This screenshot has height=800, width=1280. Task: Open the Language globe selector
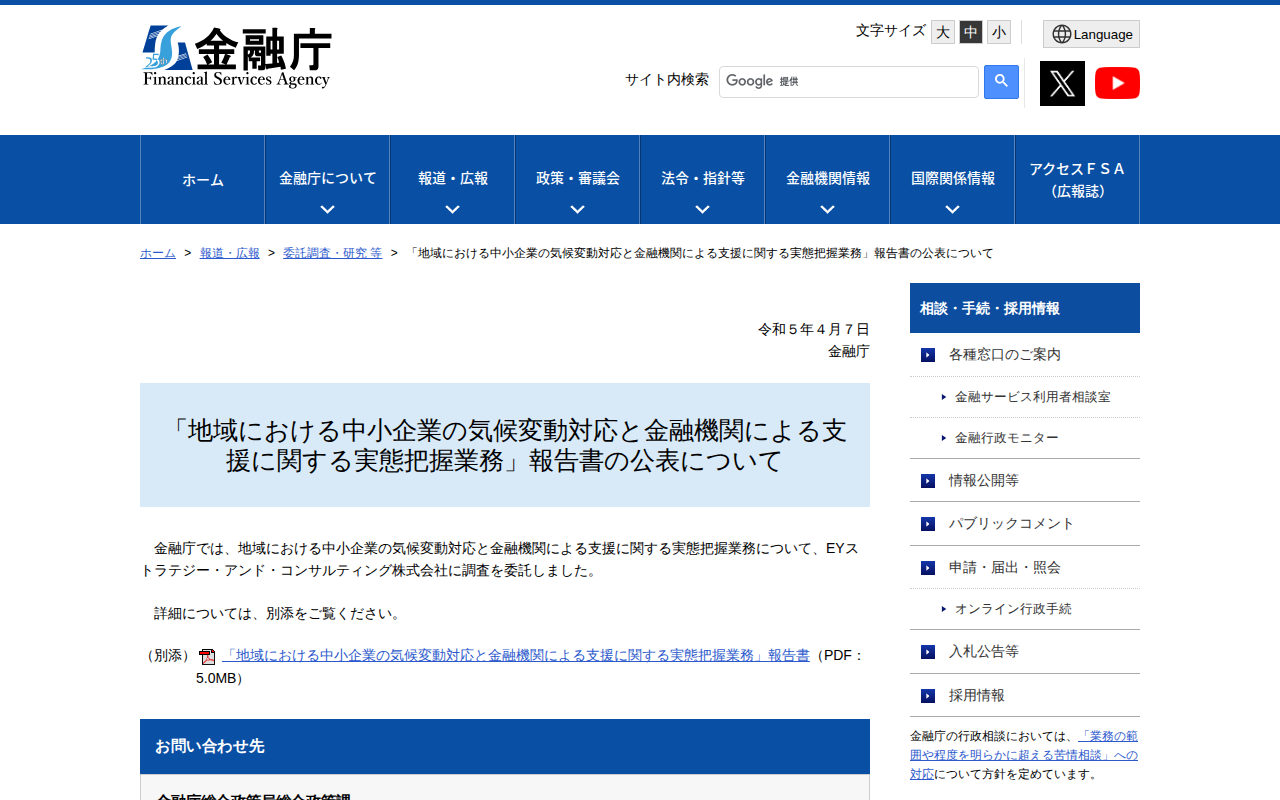[1090, 33]
